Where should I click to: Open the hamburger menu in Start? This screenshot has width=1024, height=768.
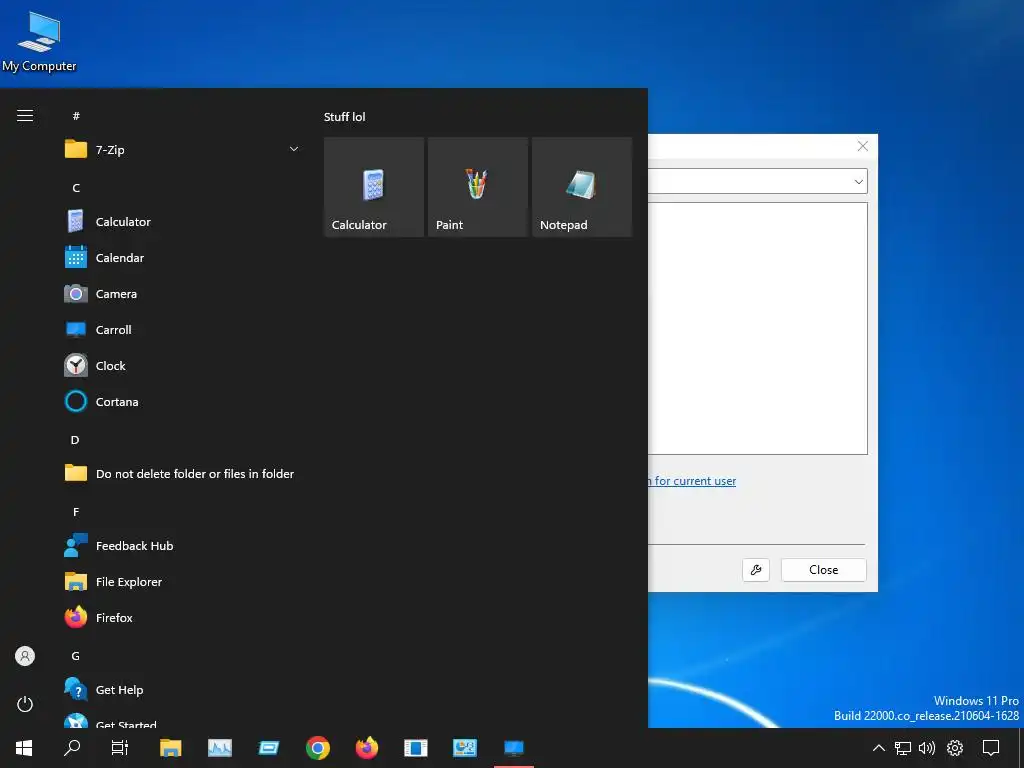tap(25, 116)
